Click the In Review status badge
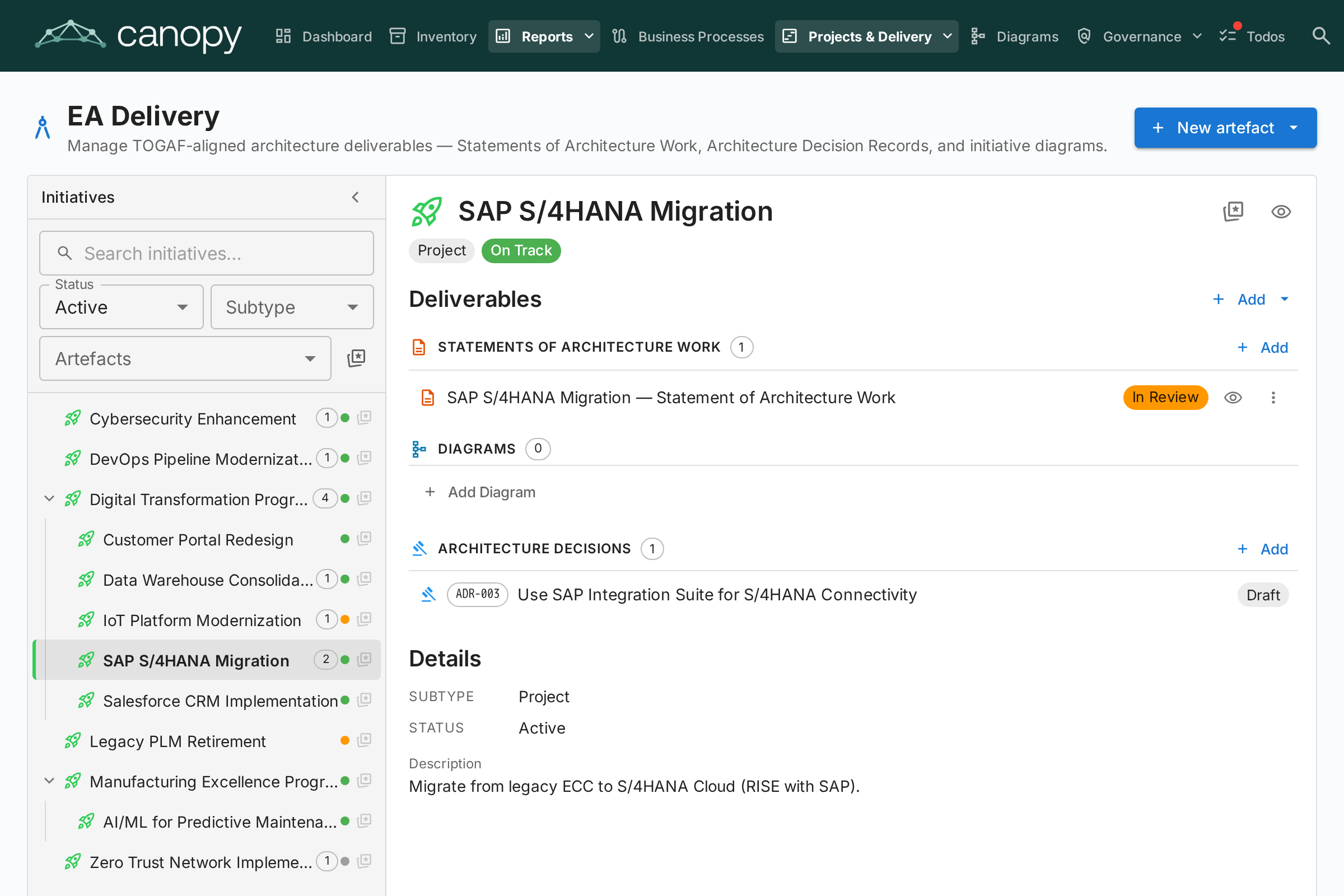The height and width of the screenshot is (896, 1344). (1165, 397)
